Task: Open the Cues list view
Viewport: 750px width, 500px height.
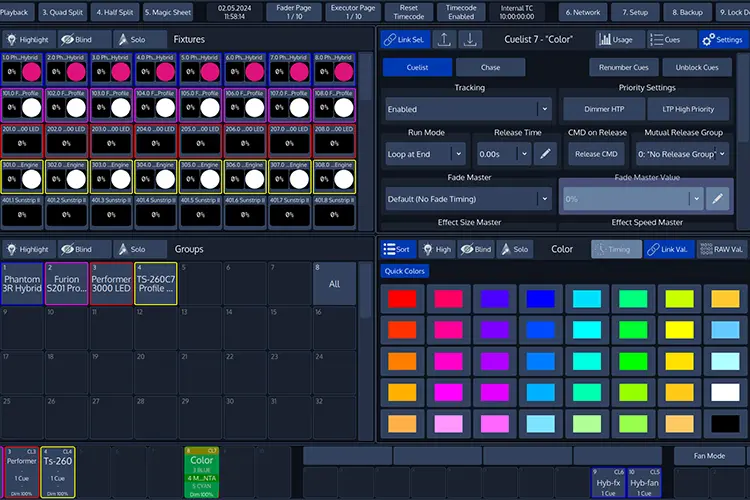Action: click(666, 39)
